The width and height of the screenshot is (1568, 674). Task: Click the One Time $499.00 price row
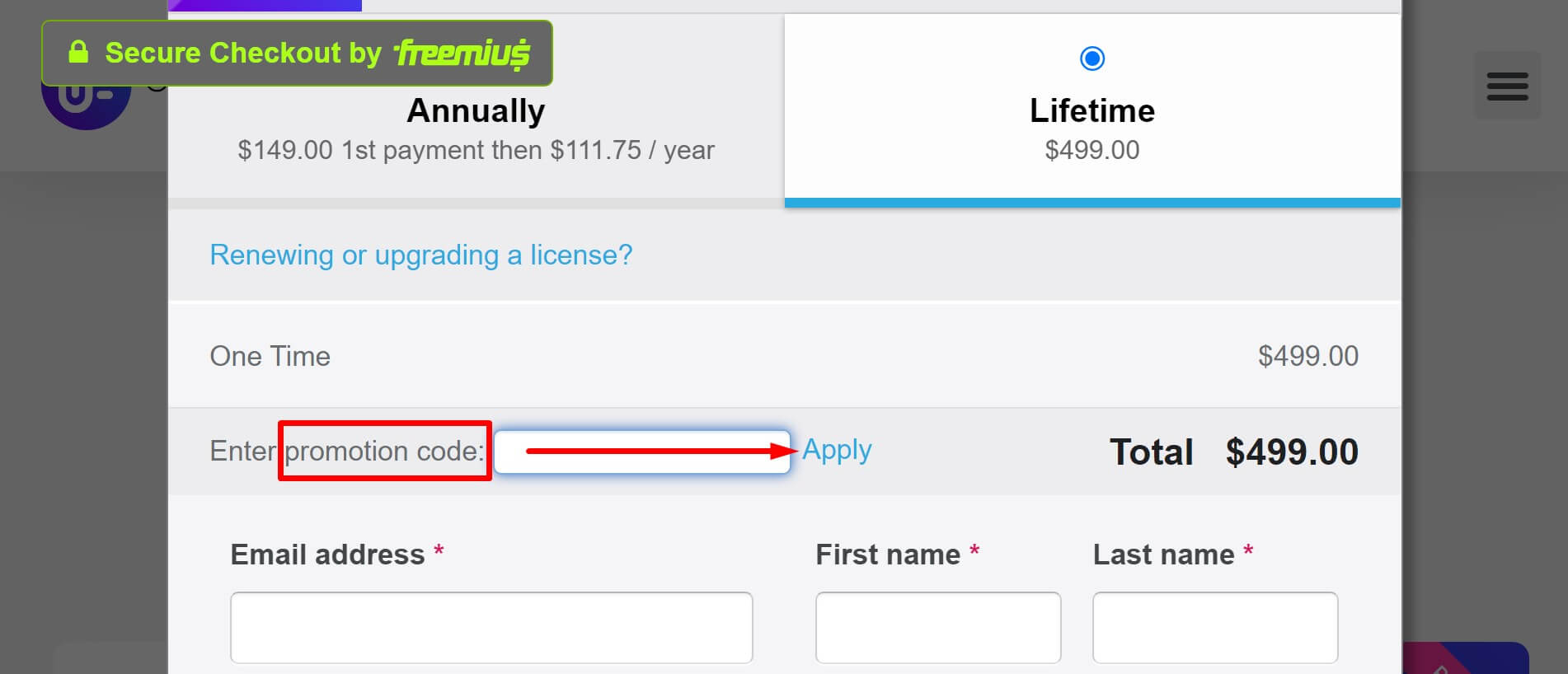[x=783, y=356]
